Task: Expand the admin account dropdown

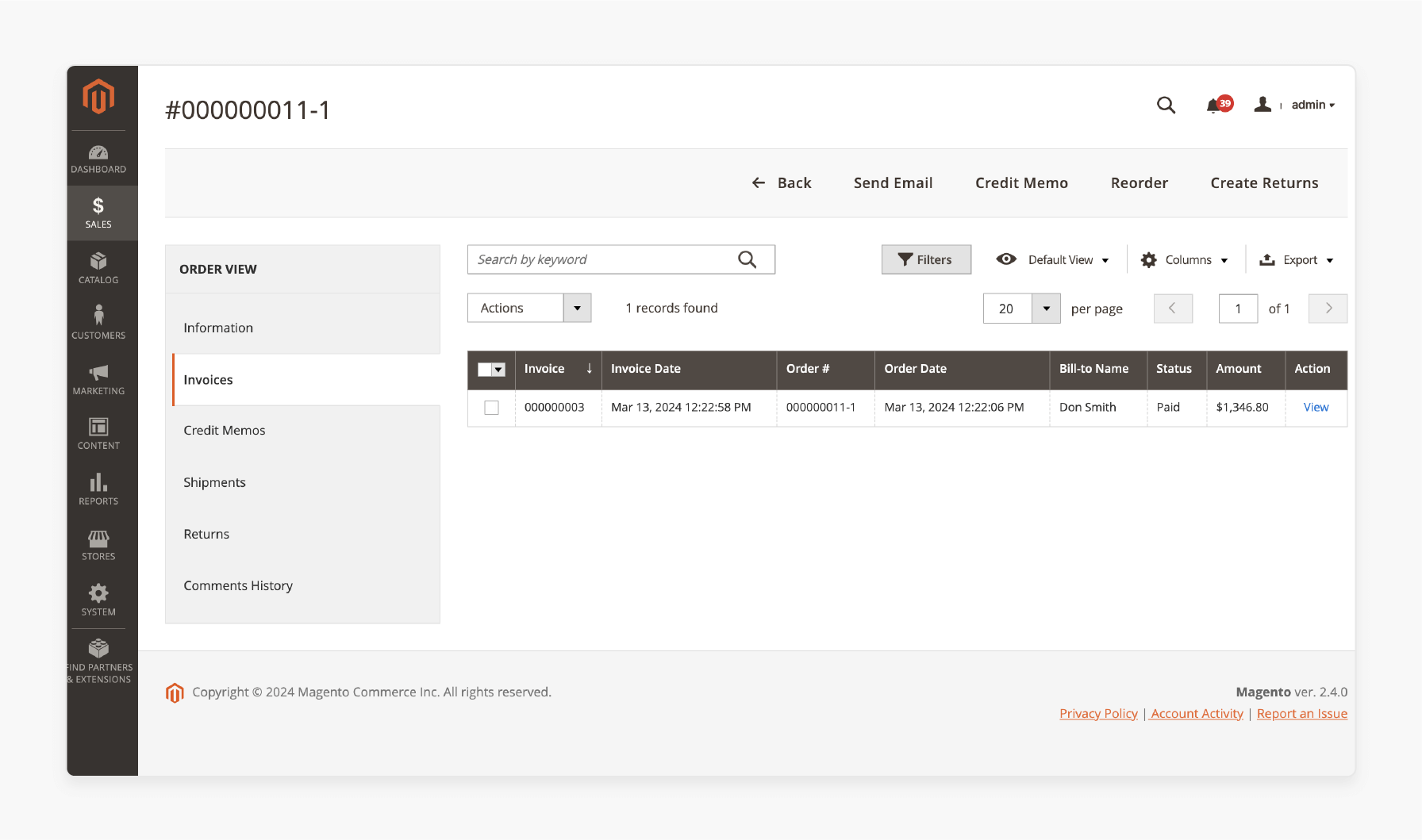Action: tap(1313, 105)
